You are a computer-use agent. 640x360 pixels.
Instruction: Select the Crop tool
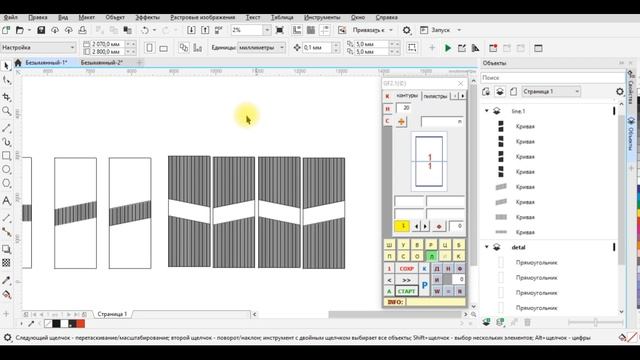[6, 97]
